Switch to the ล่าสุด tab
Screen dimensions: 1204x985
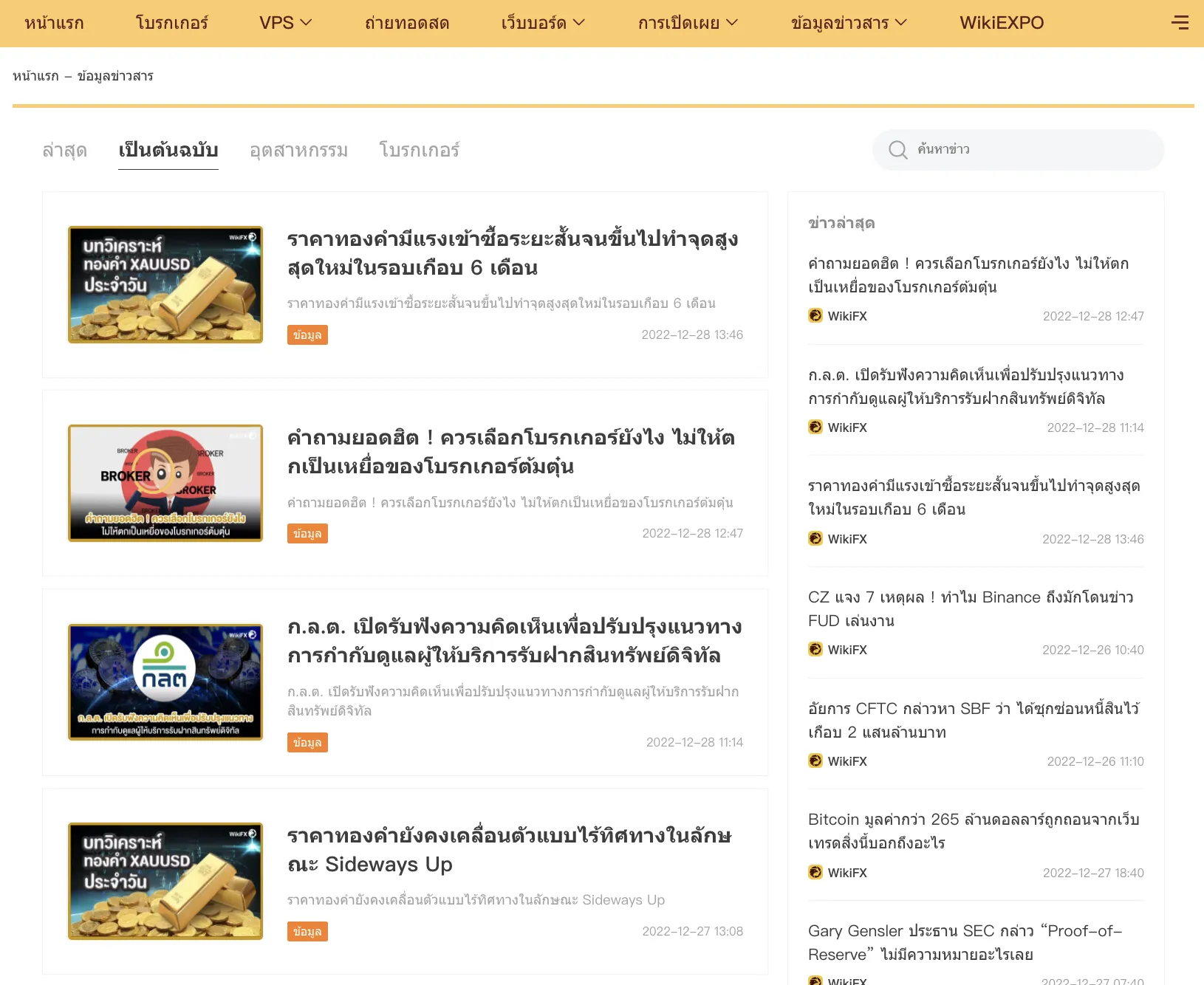pyautogui.click(x=65, y=150)
